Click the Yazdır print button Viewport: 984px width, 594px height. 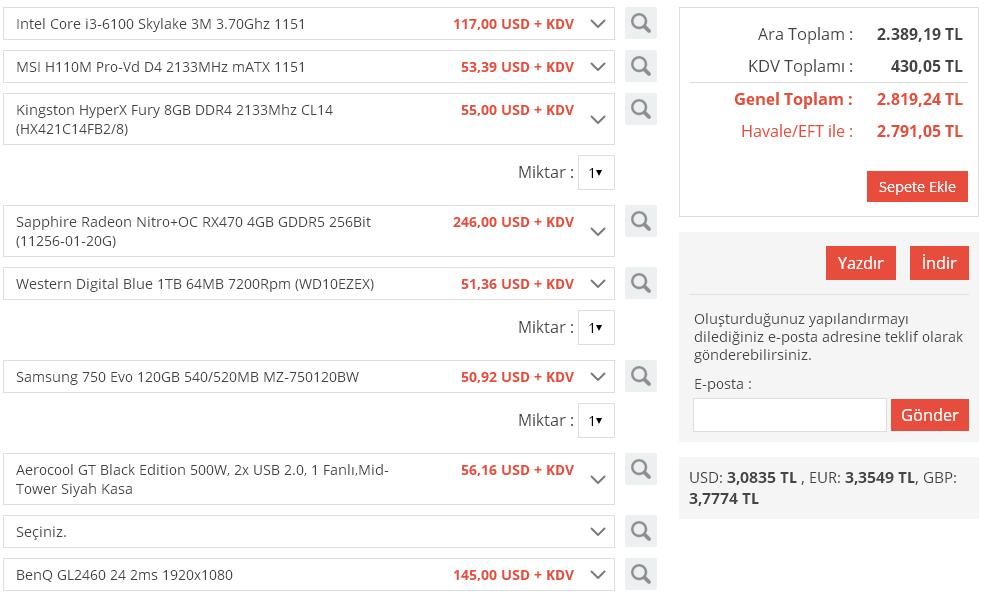click(860, 263)
